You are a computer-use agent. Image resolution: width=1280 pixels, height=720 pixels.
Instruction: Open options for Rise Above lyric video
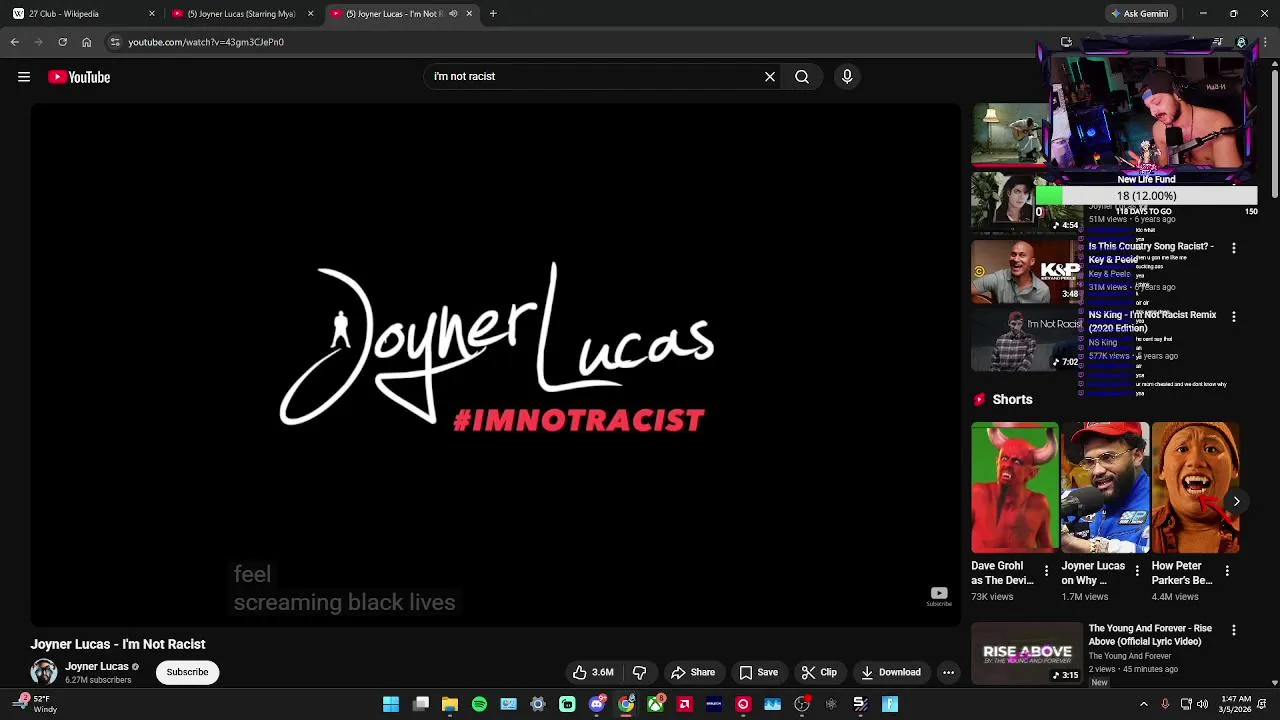click(x=1233, y=631)
